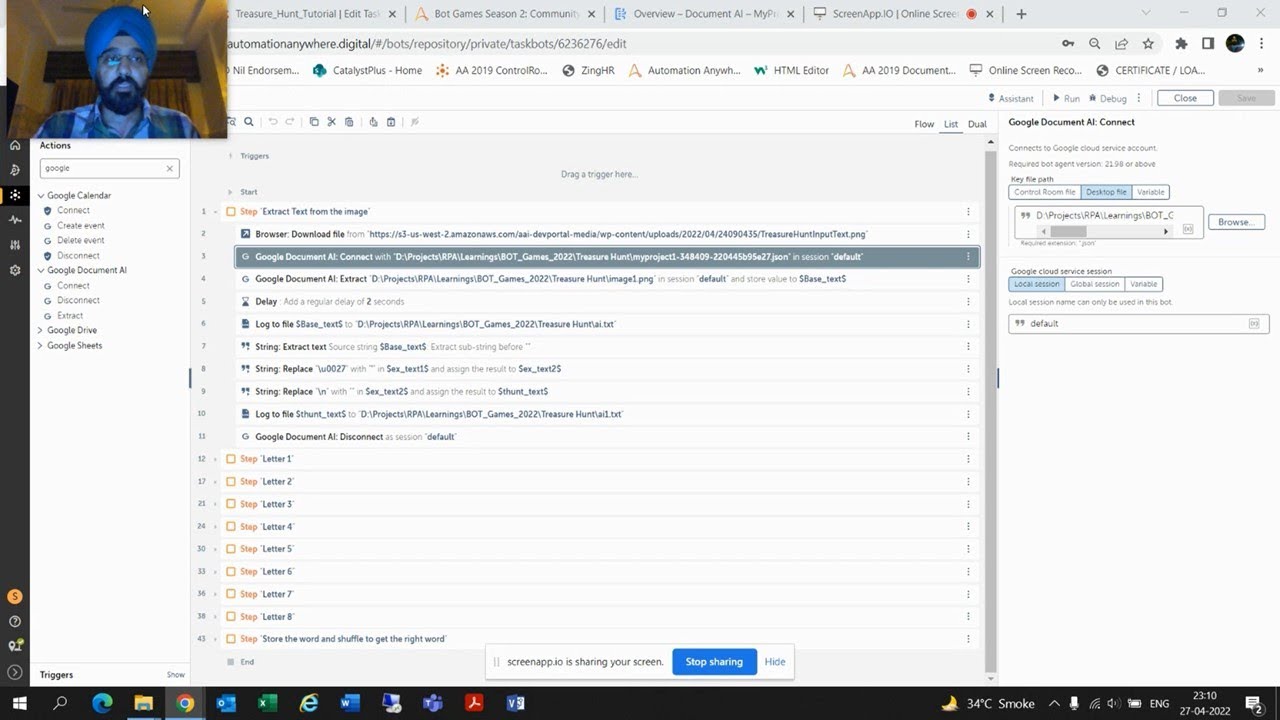Screen dimensions: 1280x720
Task: Click the variable insert icon in the key file path field
Action: 1188,229
